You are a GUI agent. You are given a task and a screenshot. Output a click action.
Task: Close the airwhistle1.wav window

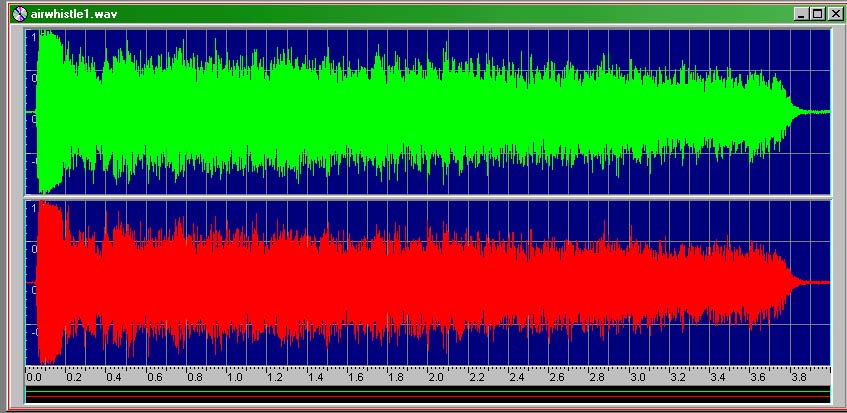[835, 14]
